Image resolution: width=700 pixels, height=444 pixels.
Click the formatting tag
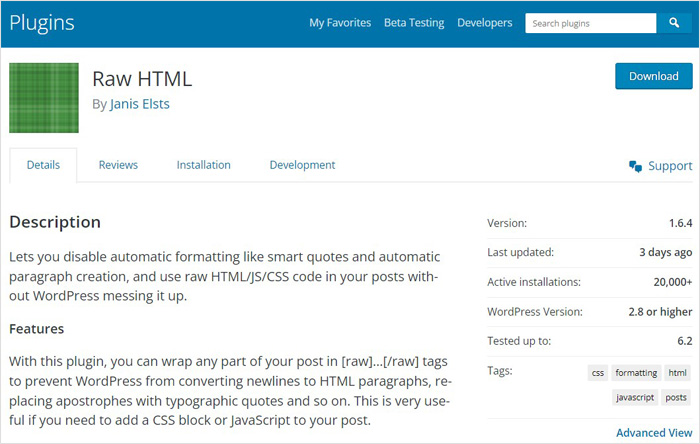636,373
